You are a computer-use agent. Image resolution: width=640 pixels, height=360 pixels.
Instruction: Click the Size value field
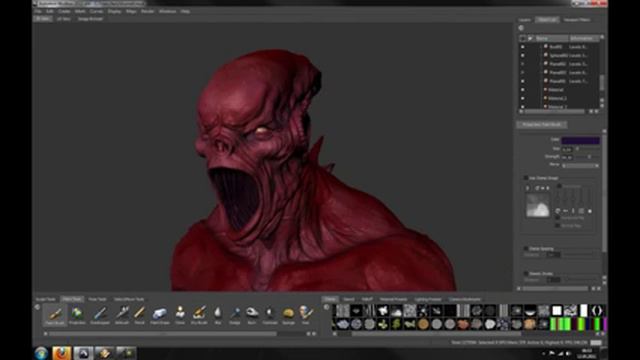[x=567, y=149]
